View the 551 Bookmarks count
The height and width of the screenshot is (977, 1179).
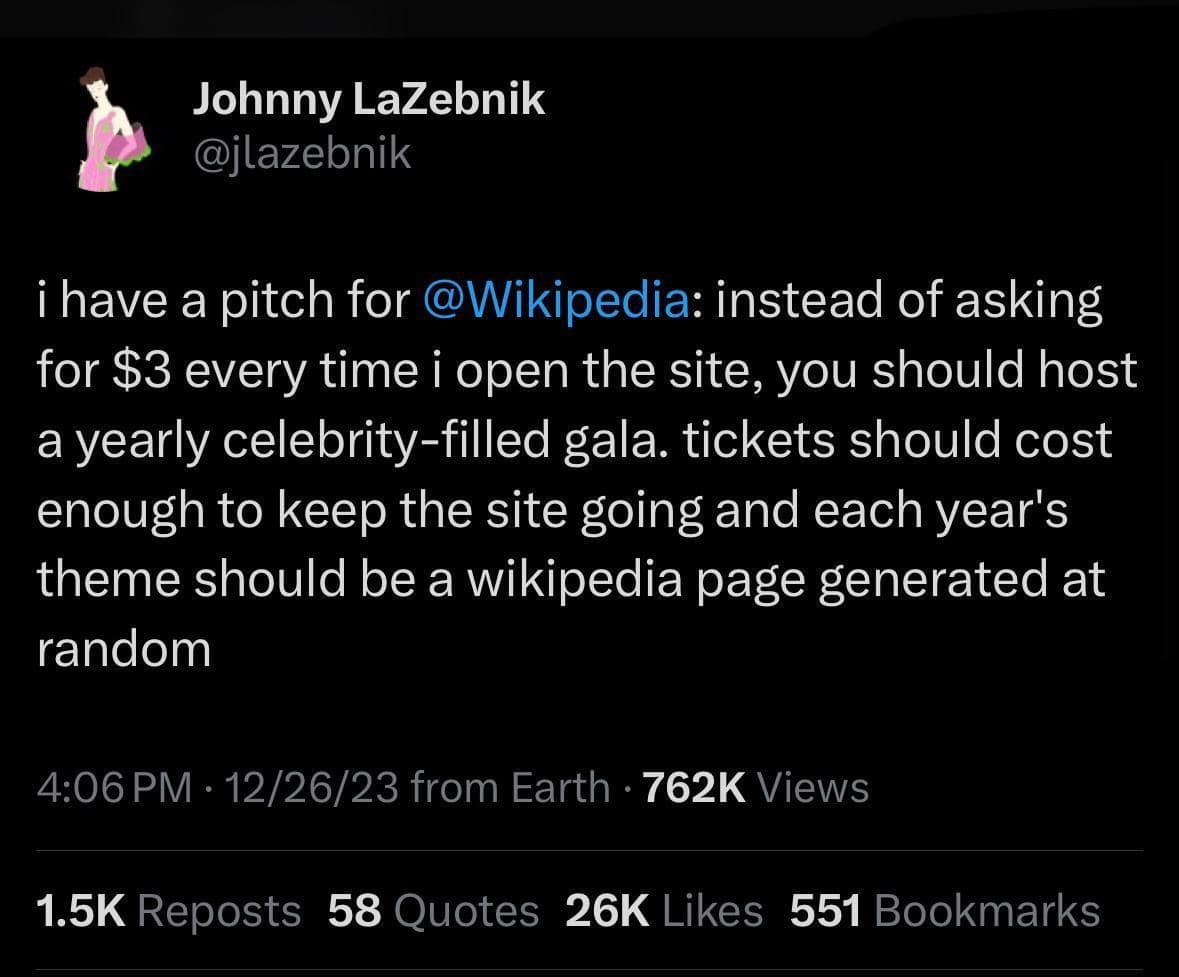[825, 910]
